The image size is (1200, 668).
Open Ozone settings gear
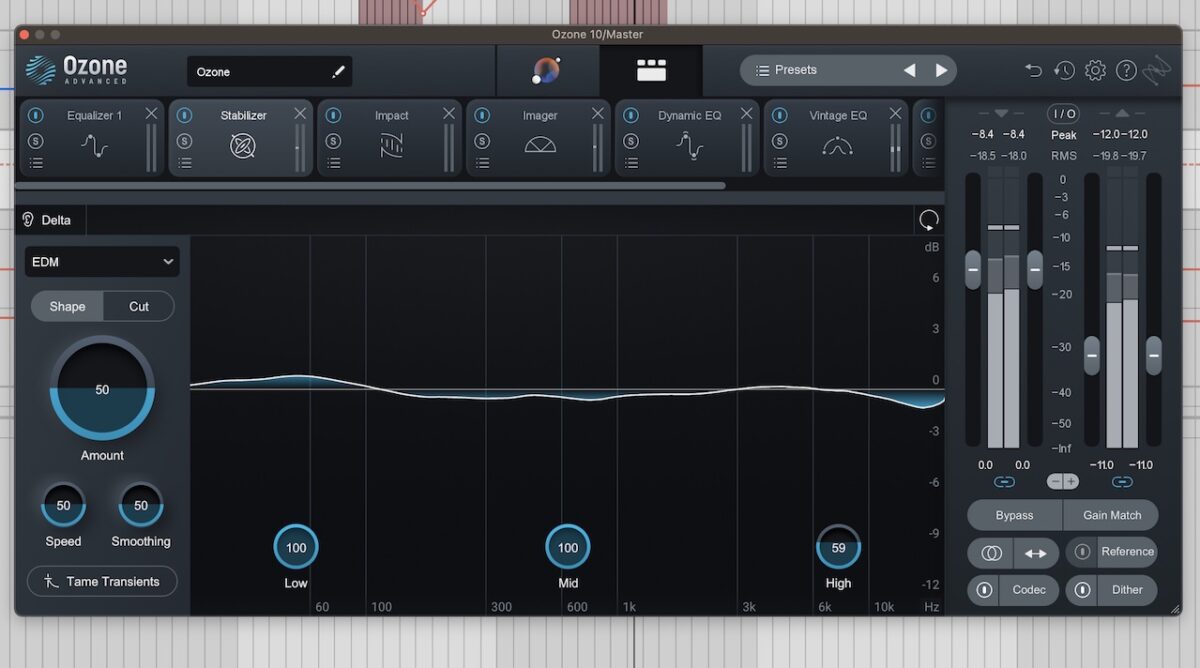coord(1095,70)
